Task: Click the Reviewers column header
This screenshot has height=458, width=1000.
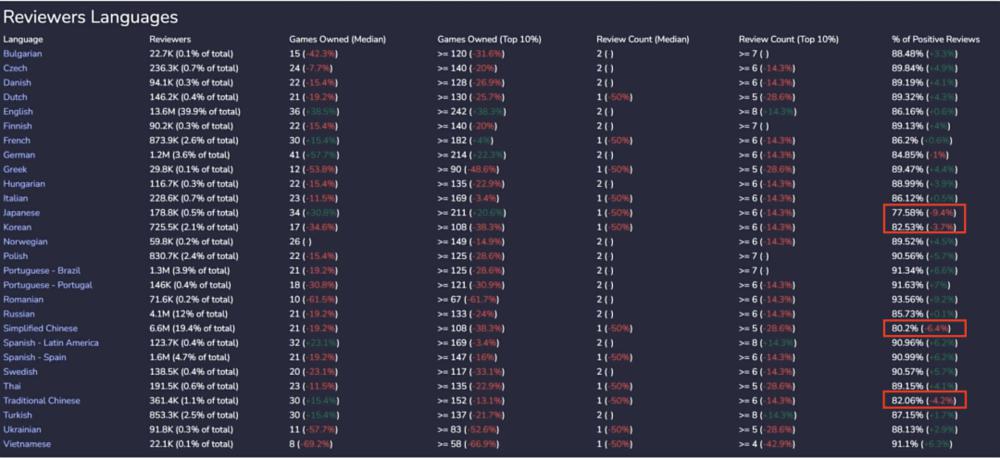Action: click(170, 39)
